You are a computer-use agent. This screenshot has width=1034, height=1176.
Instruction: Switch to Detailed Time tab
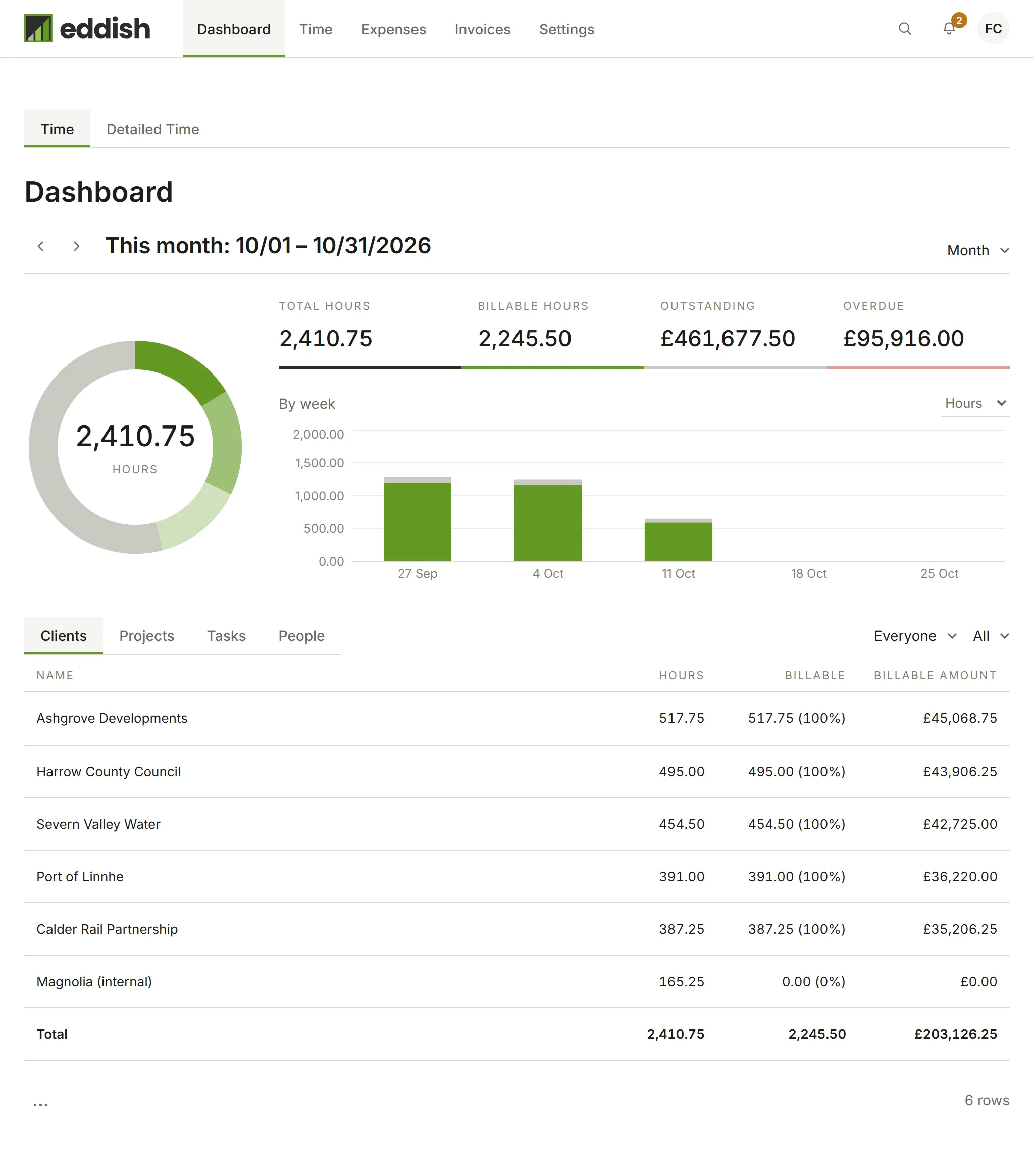point(152,129)
